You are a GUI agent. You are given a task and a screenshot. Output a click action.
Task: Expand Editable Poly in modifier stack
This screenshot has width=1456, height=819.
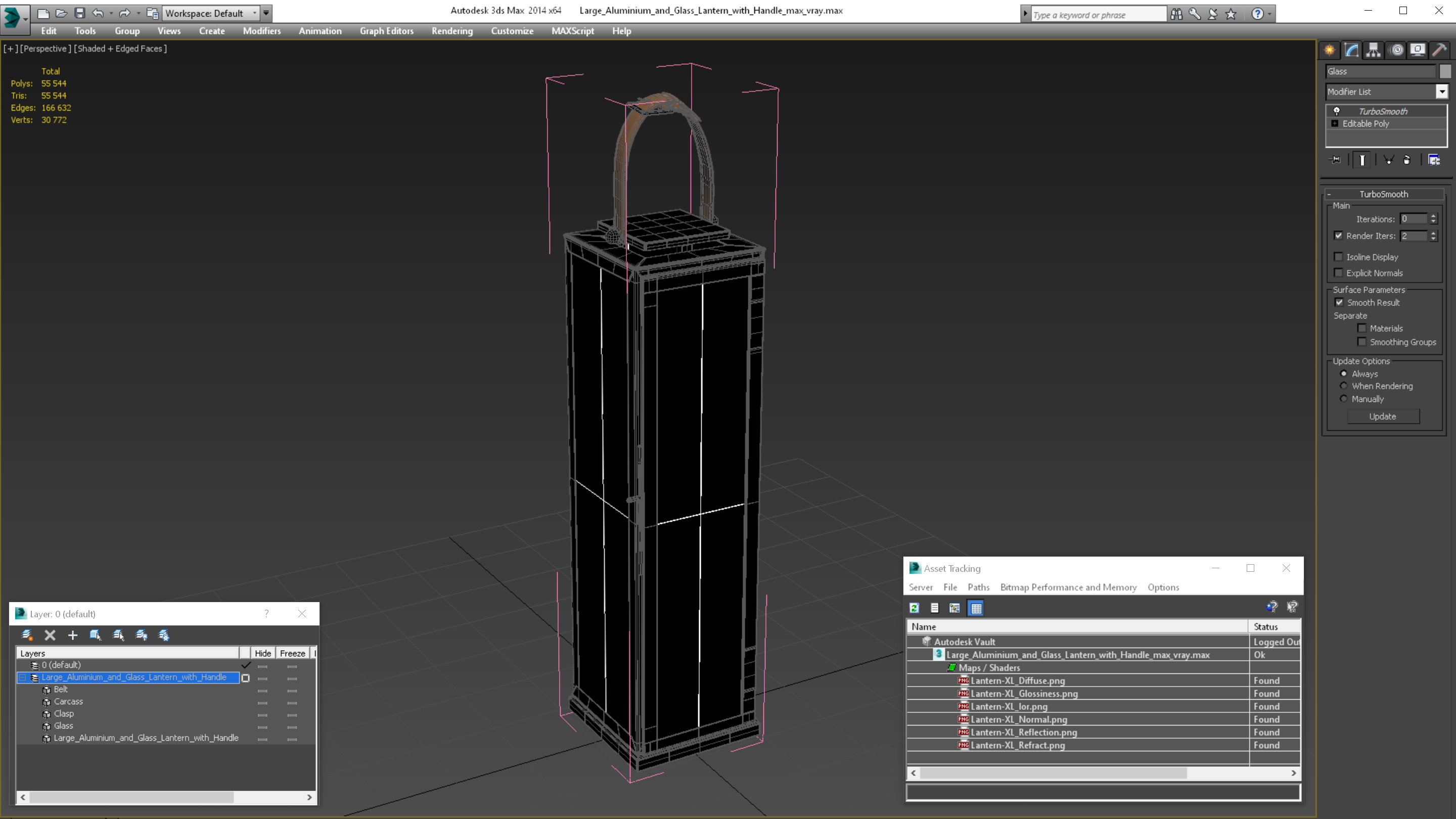pyautogui.click(x=1335, y=124)
